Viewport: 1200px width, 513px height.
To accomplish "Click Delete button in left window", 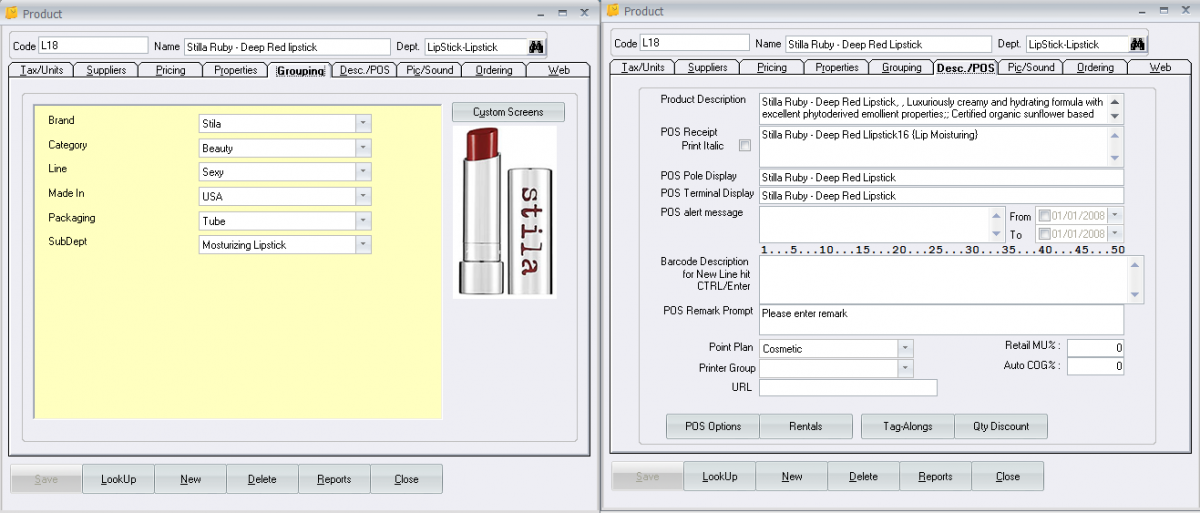I will coord(262,479).
